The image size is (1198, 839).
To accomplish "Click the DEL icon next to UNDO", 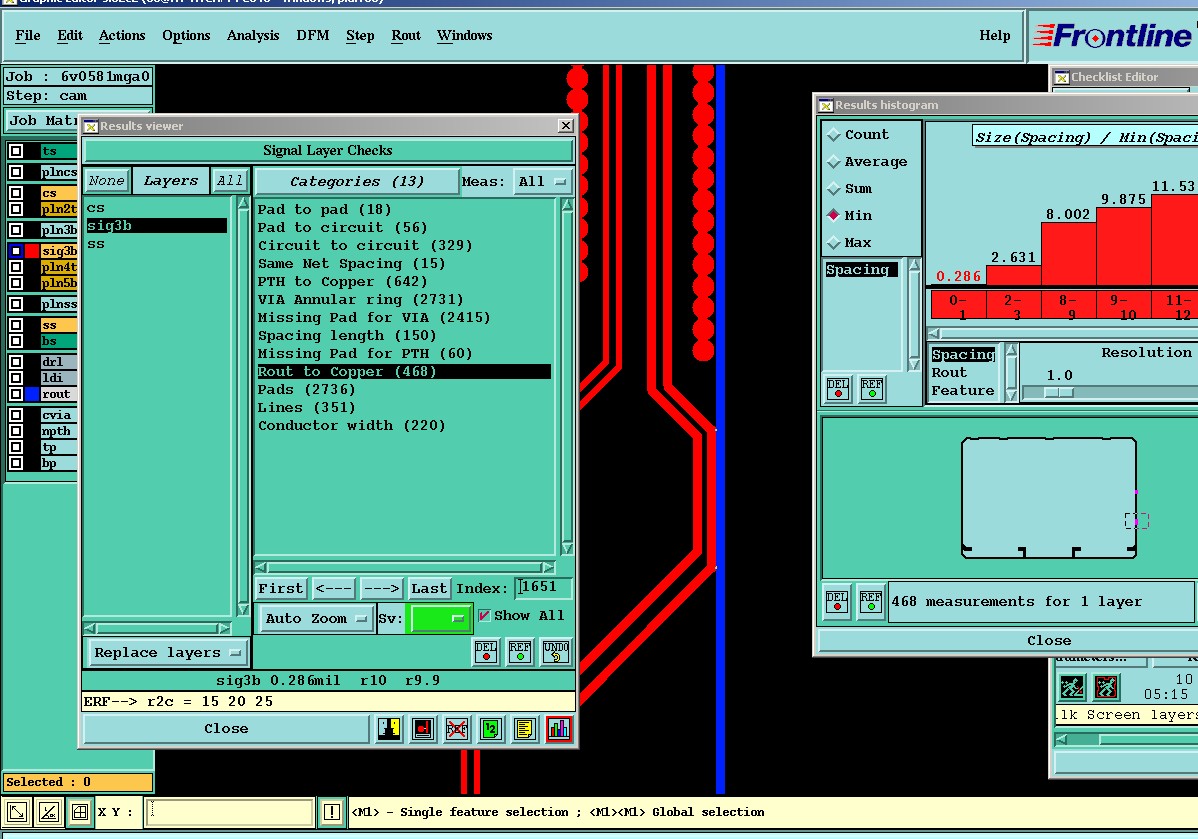I will tap(486, 652).
